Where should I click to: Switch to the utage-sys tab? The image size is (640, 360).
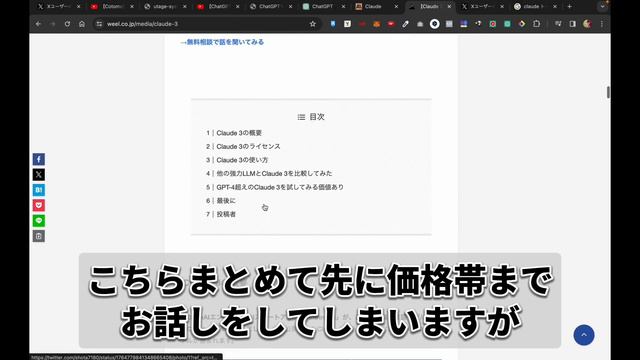(165, 7)
